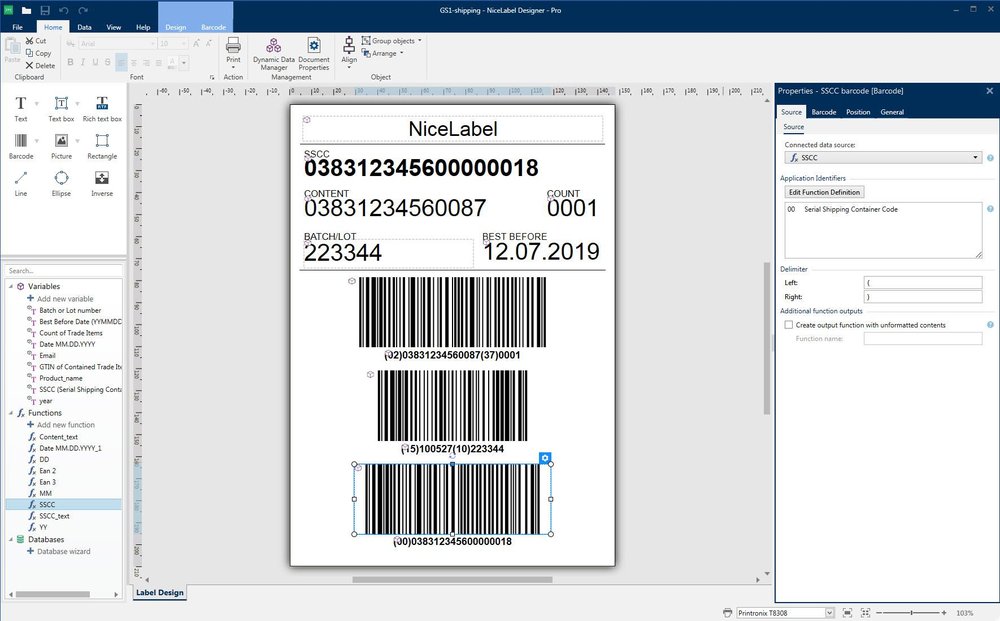Enable bold text formatting
1000x621 pixels.
click(x=68, y=62)
